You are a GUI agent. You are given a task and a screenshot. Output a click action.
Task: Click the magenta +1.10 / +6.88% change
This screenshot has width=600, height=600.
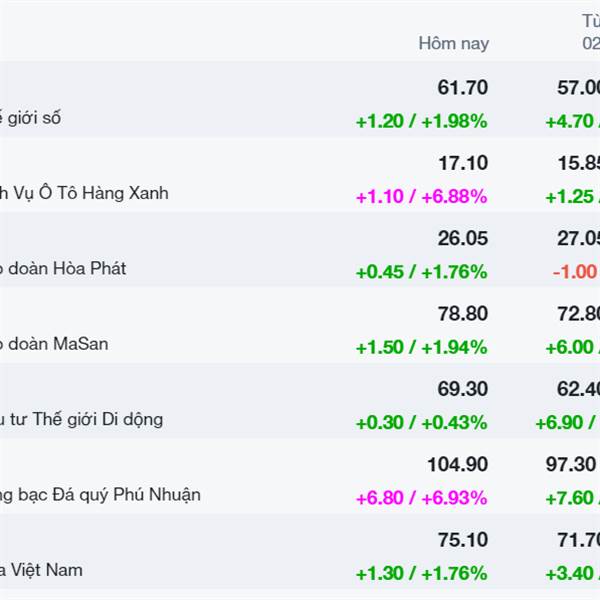[x=421, y=197]
